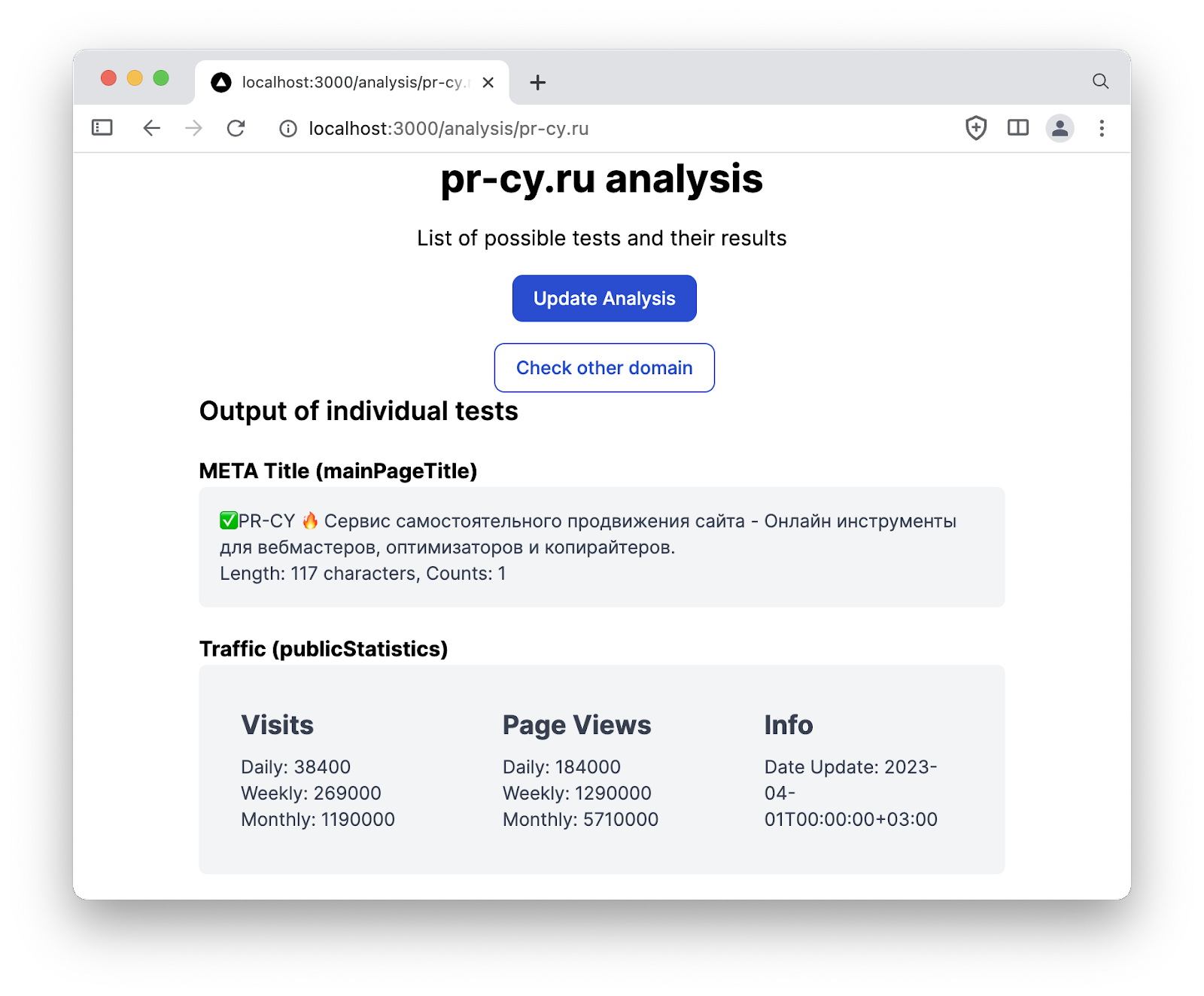This screenshot has width=1204, height=996.
Task: Click the Update Analysis button
Action: tap(604, 298)
